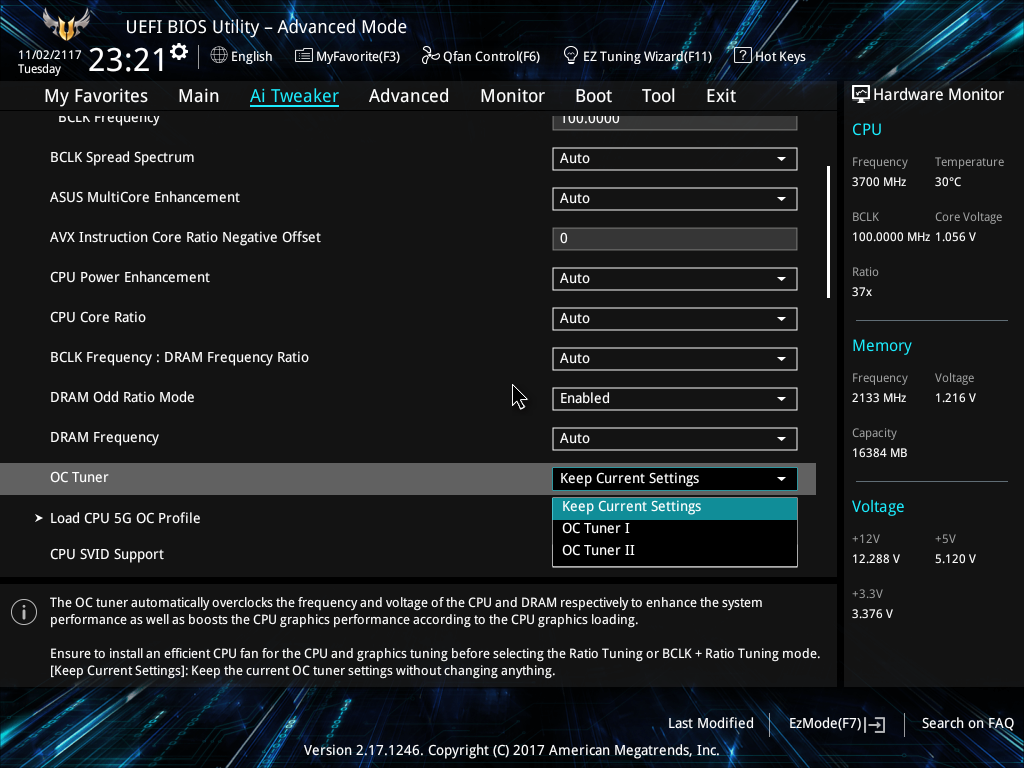The height and width of the screenshot is (768, 1024).
Task: Switch to the Advanced tab
Action: click(x=408, y=96)
